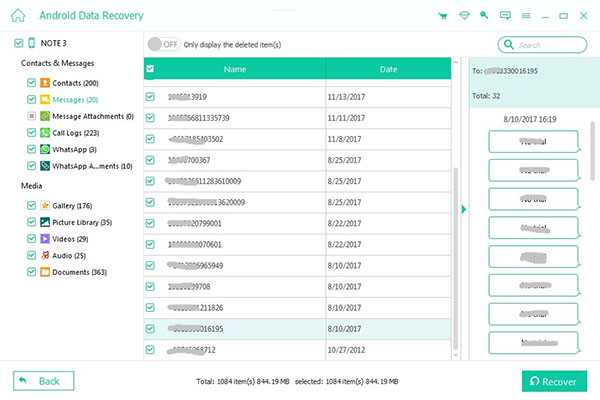This screenshot has height=400, width=600.
Task: Click the Android Data Recovery title
Action: tap(91, 15)
